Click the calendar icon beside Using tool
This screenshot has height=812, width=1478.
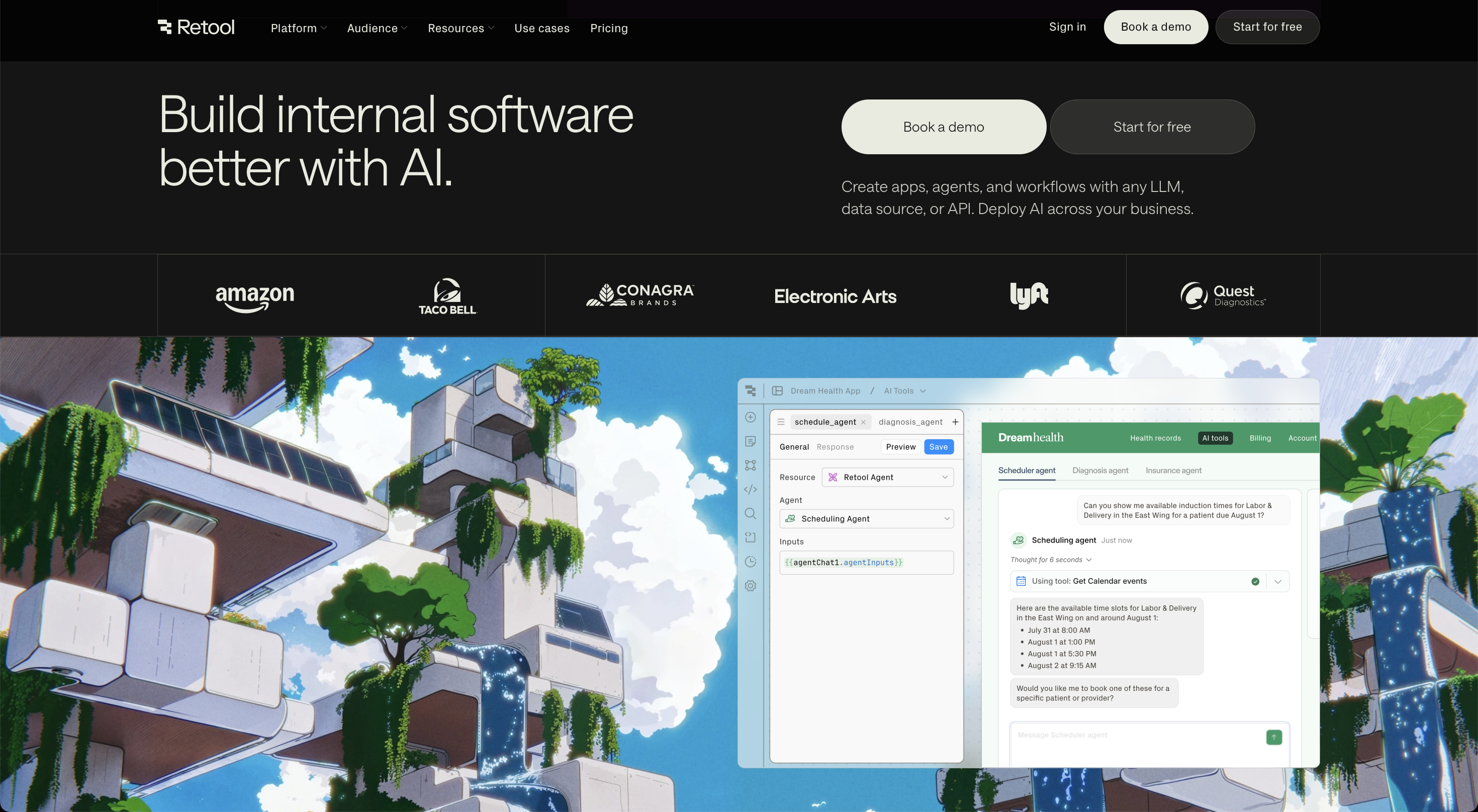pos(1022,581)
